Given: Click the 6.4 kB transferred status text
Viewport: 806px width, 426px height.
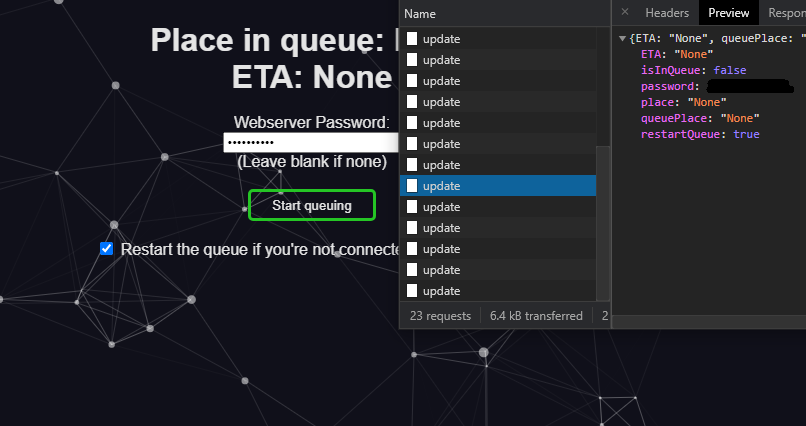Looking at the screenshot, I should pyautogui.click(x=536, y=316).
